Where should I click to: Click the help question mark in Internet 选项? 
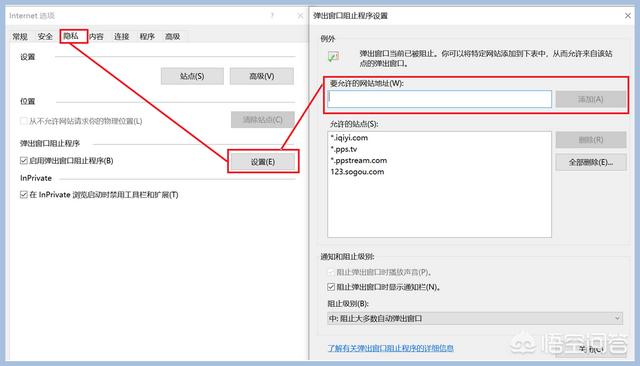(272, 16)
